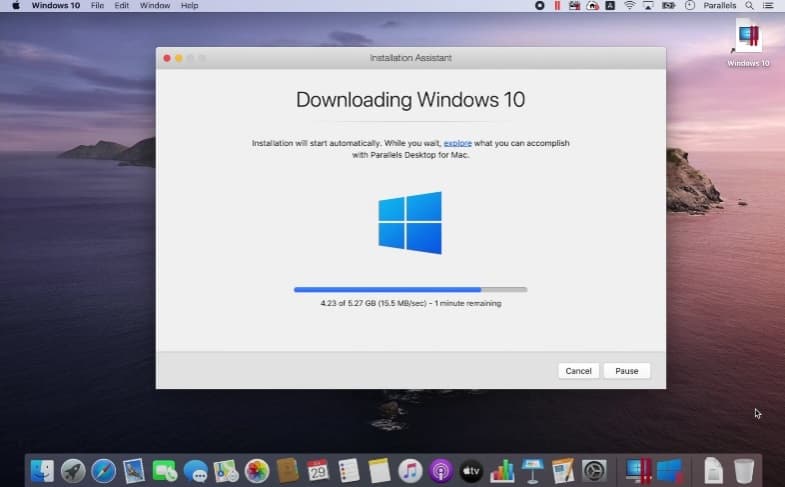Open the Apple menu

pos(16,6)
